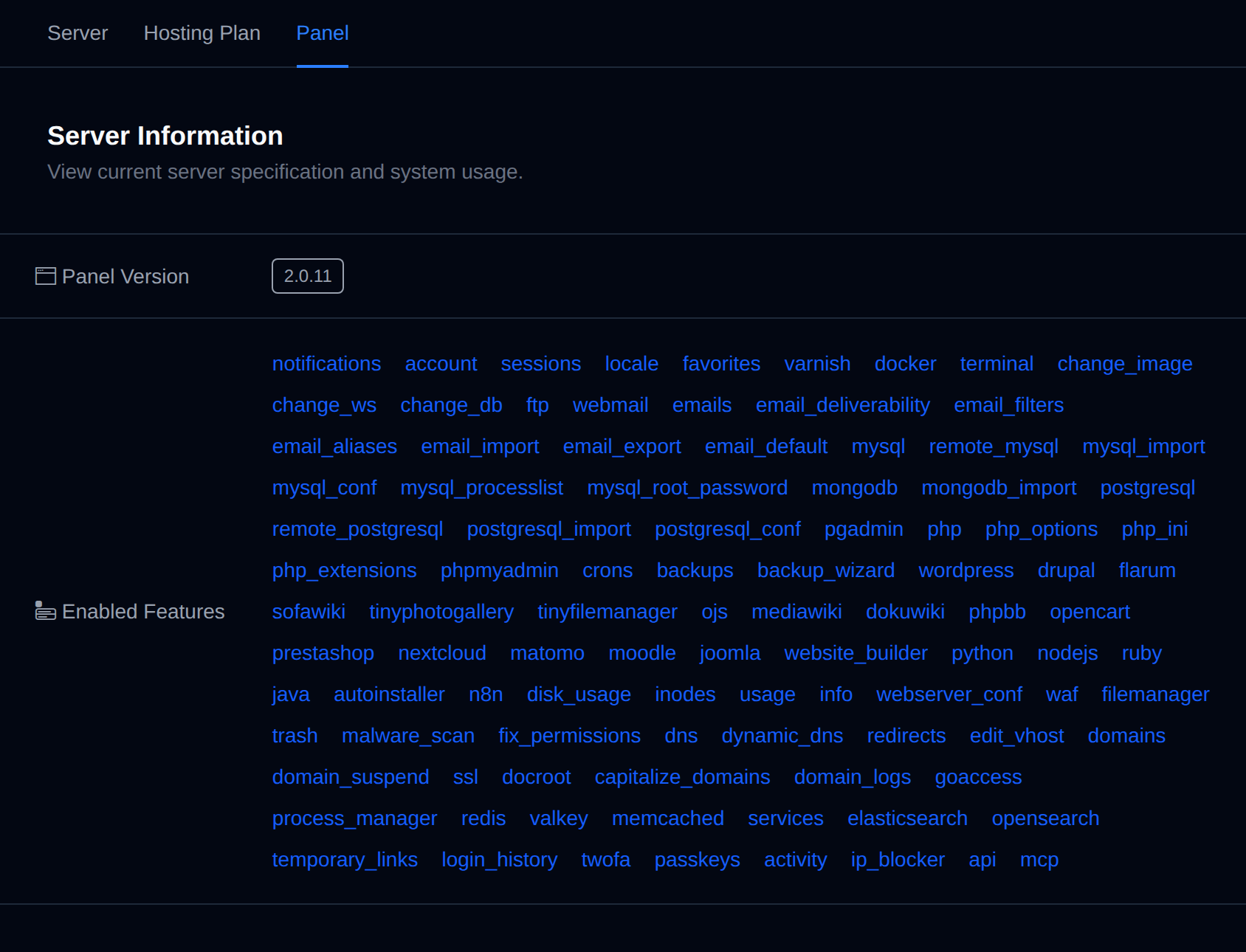The image size is (1246, 952).
Task: Open the dynamic_dns link
Action: 782,736
